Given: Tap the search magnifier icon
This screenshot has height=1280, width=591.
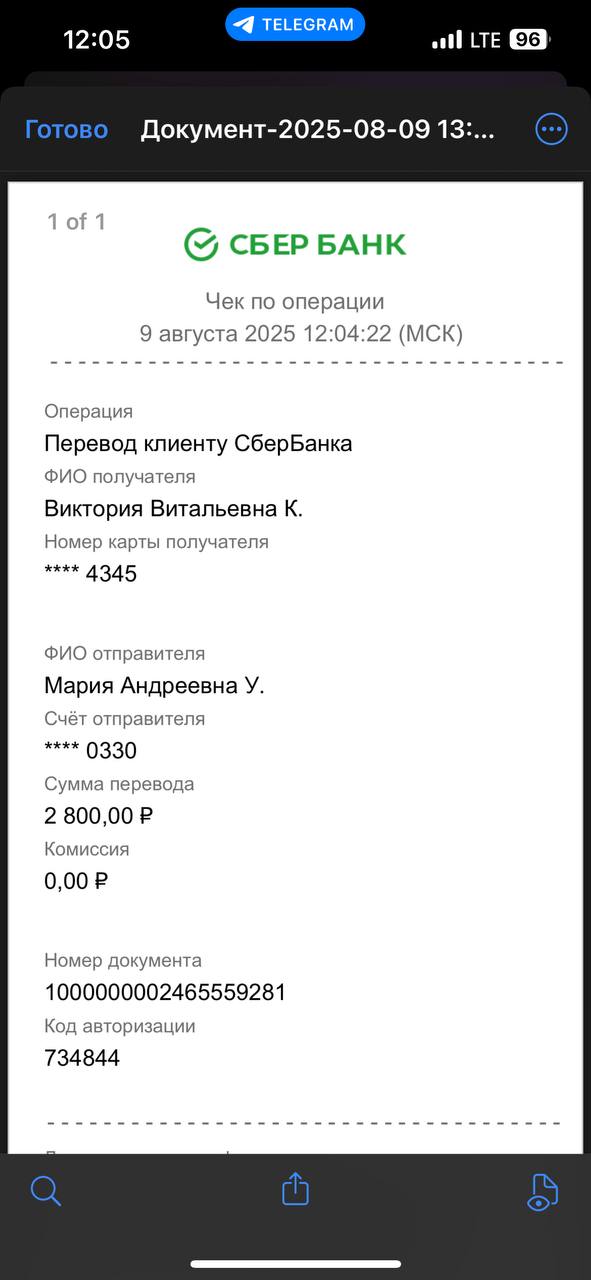Looking at the screenshot, I should tap(46, 1190).
